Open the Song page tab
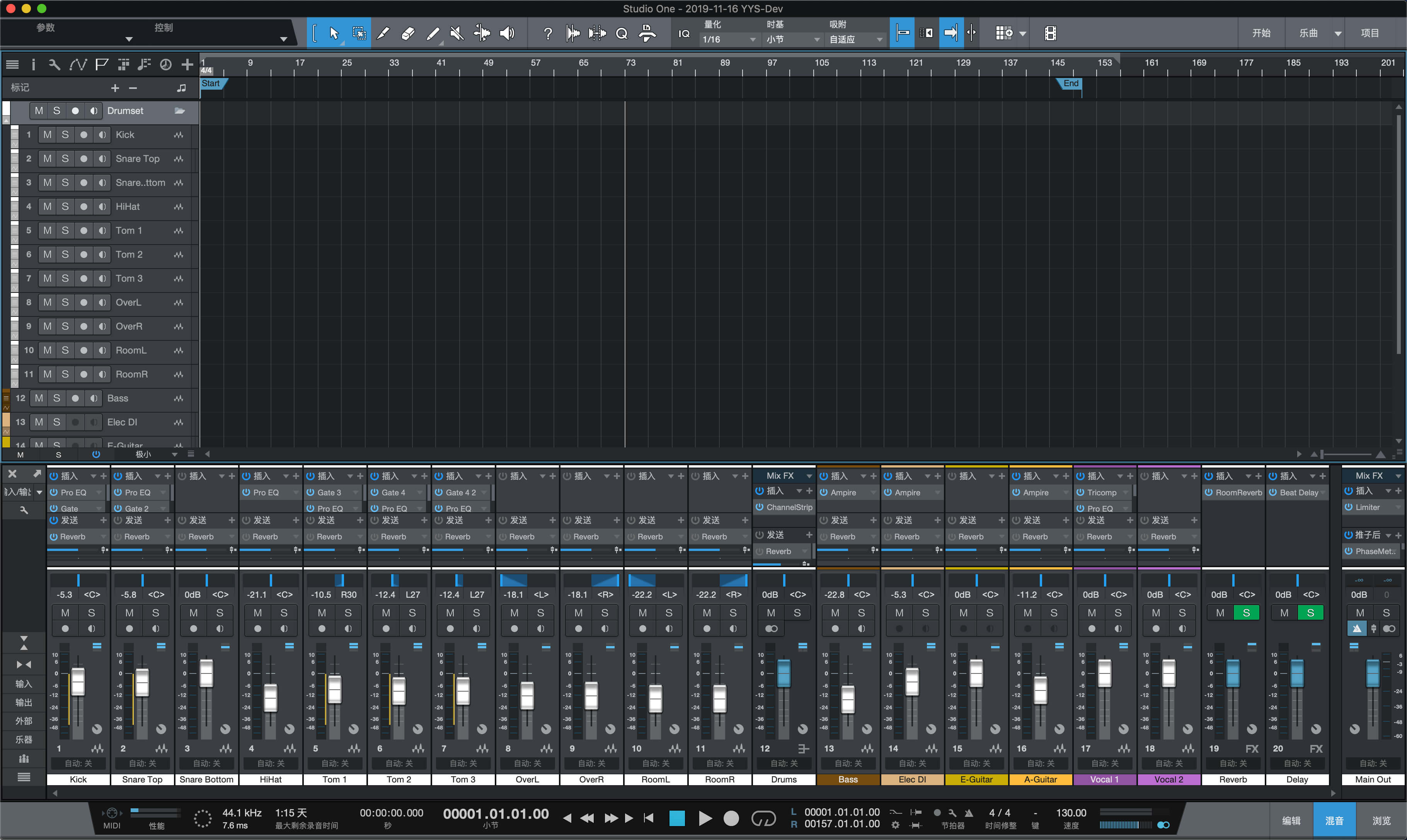Image resolution: width=1407 pixels, height=840 pixels. coord(1308,33)
